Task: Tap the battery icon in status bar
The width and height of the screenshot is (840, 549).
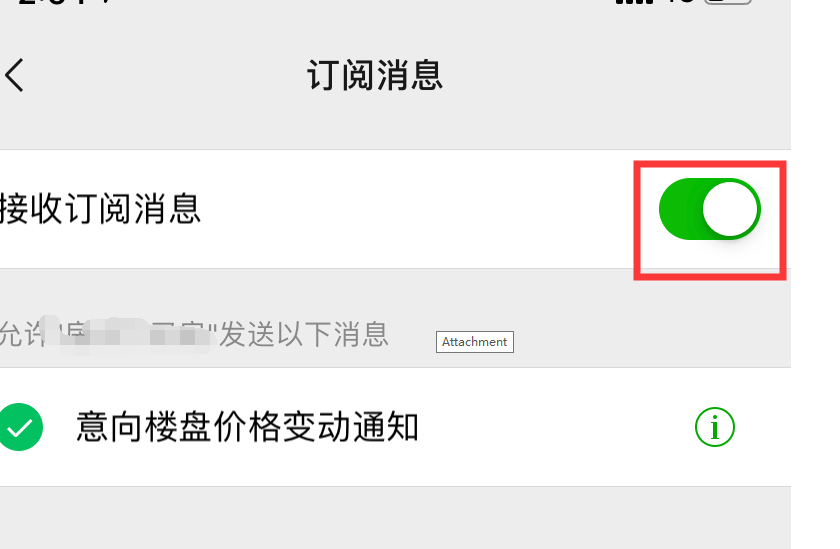Action: click(x=728, y=2)
